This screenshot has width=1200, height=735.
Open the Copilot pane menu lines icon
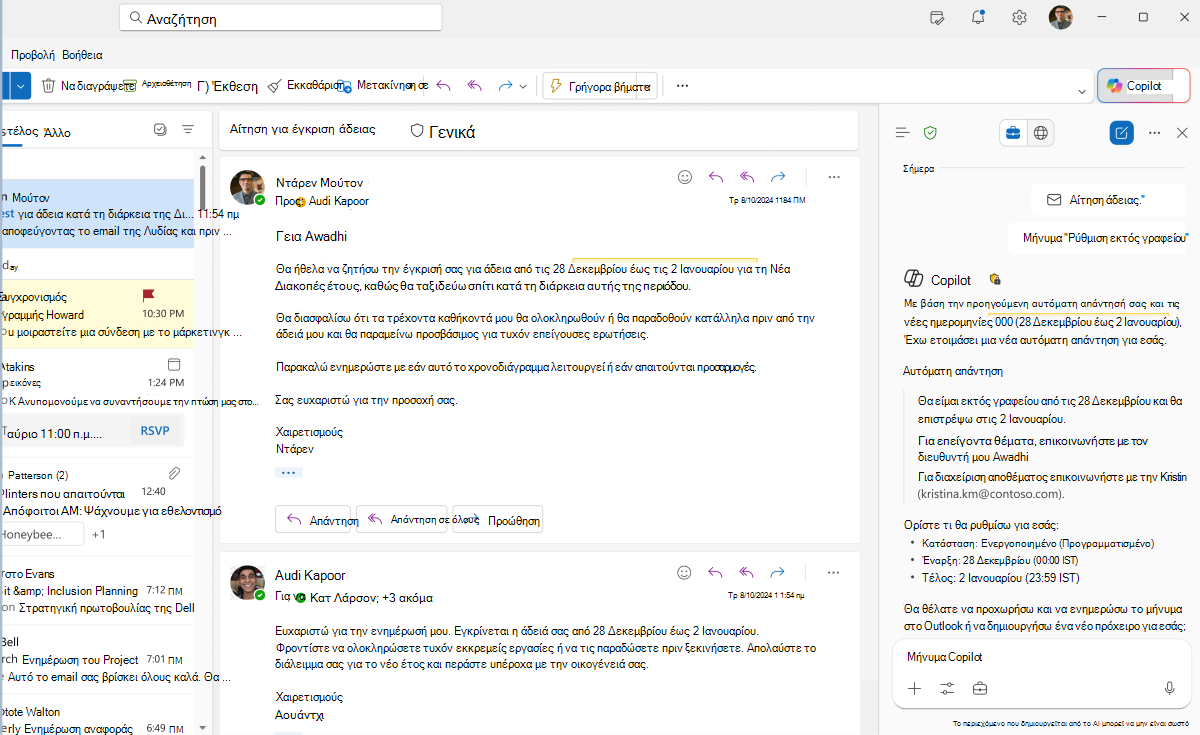click(902, 132)
